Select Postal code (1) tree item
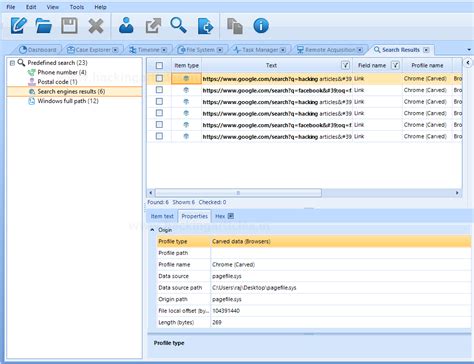 pos(57,82)
